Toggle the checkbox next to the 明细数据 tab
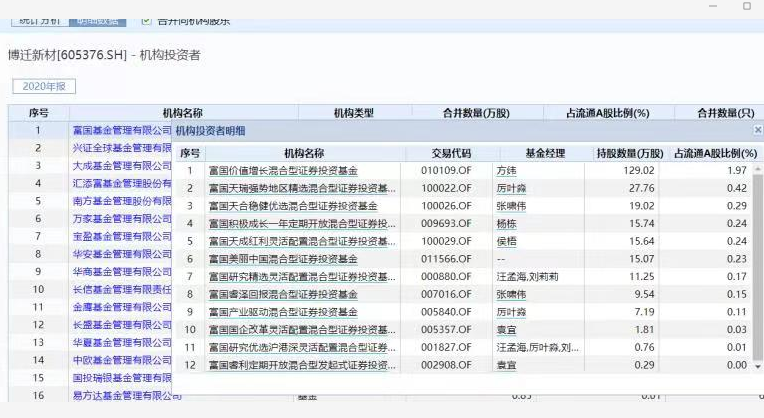The width and height of the screenshot is (764, 418). [x=146, y=21]
